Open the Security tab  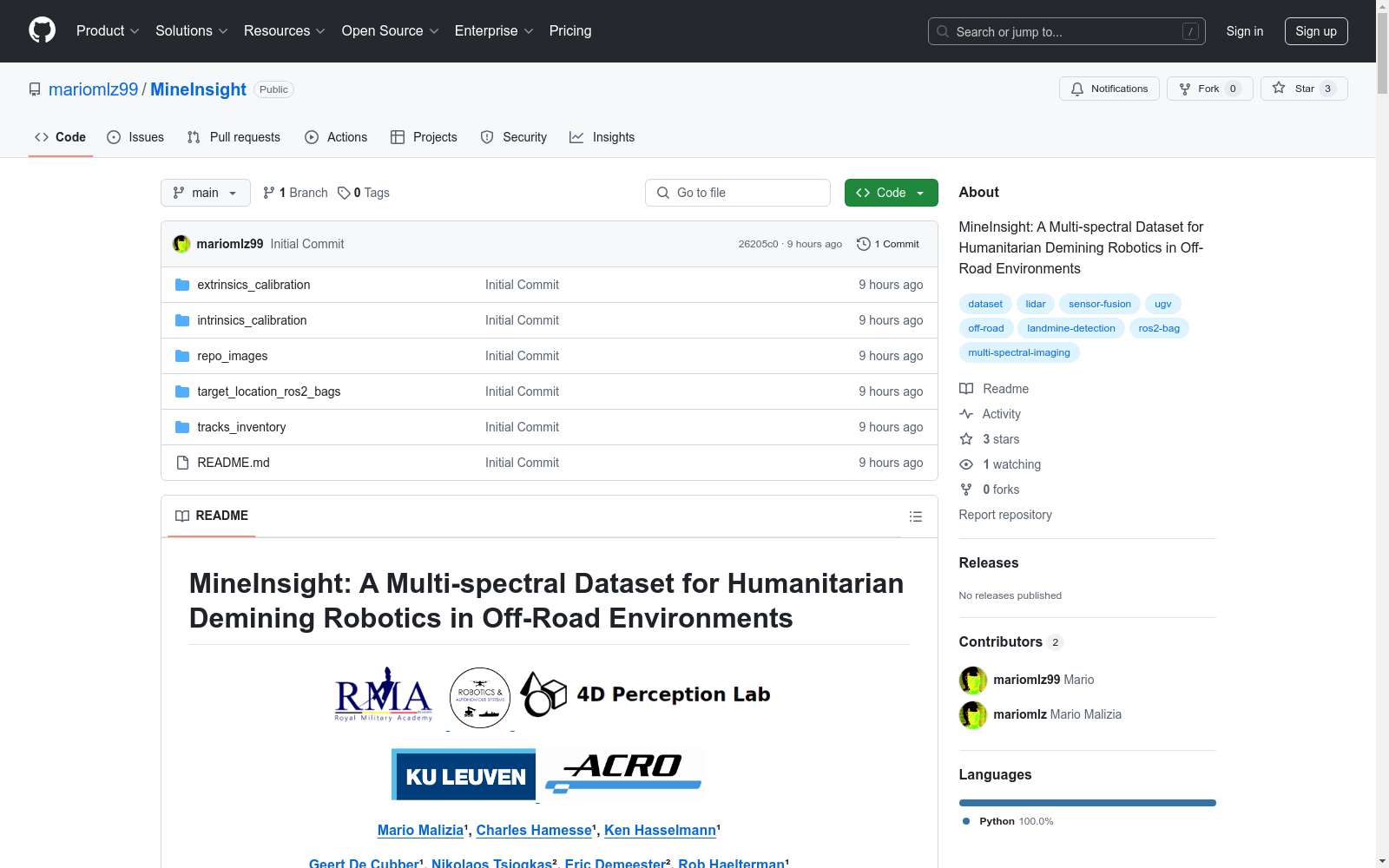(x=514, y=137)
